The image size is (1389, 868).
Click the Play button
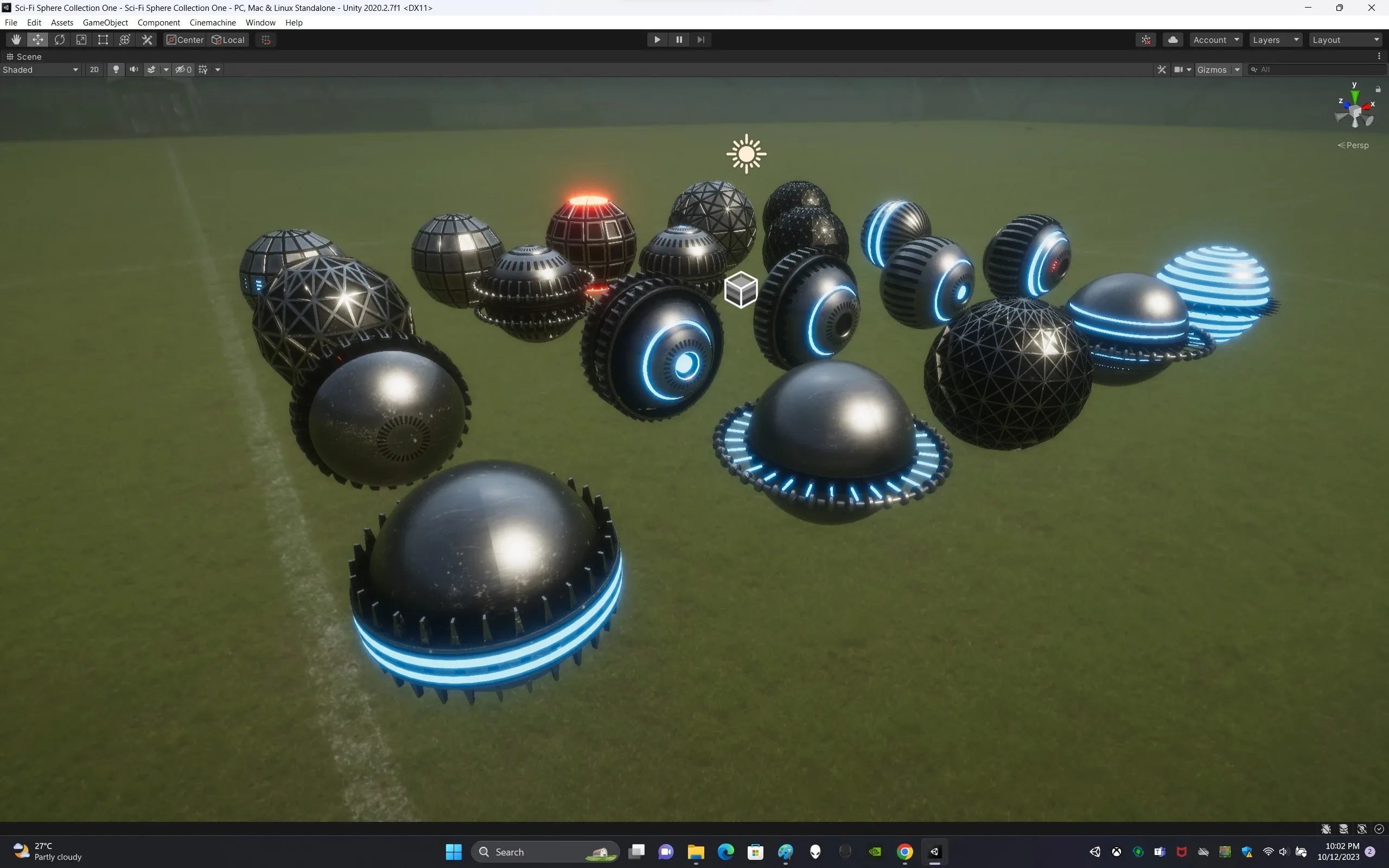[x=657, y=40]
